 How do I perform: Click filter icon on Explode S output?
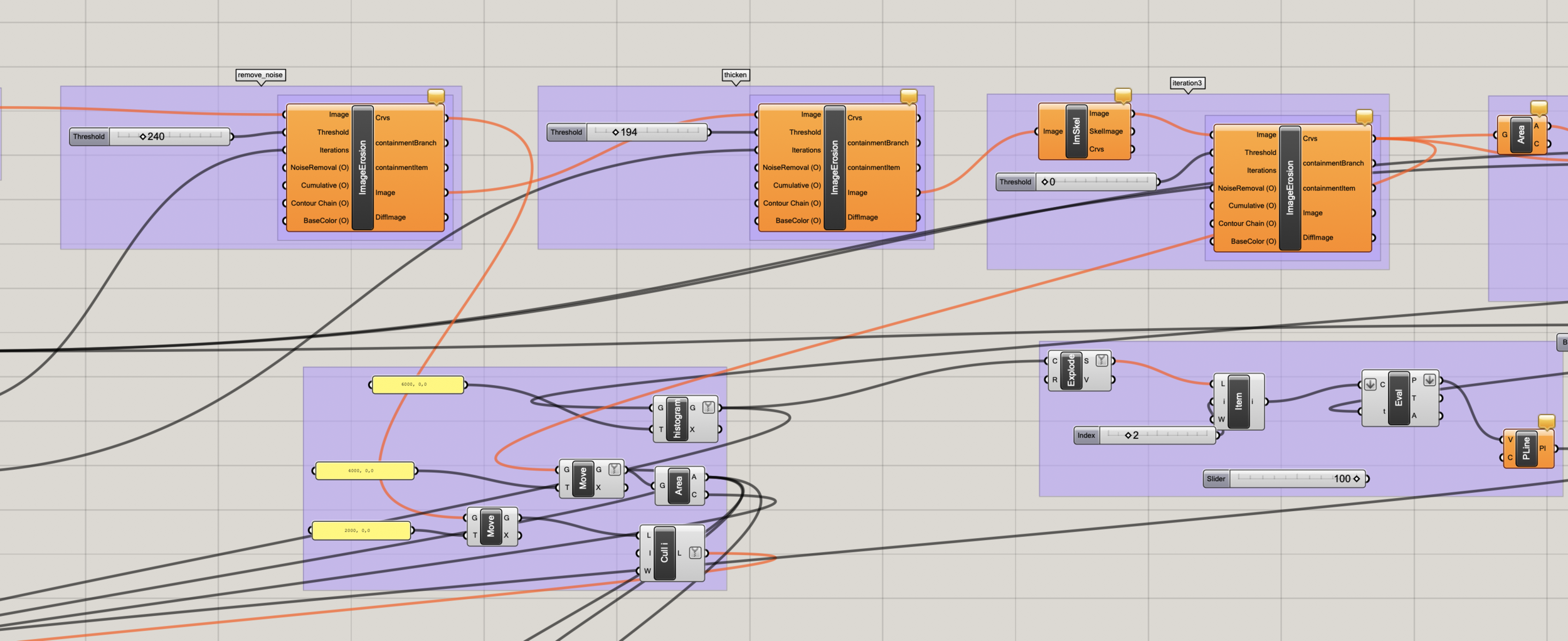pyautogui.click(x=1101, y=361)
